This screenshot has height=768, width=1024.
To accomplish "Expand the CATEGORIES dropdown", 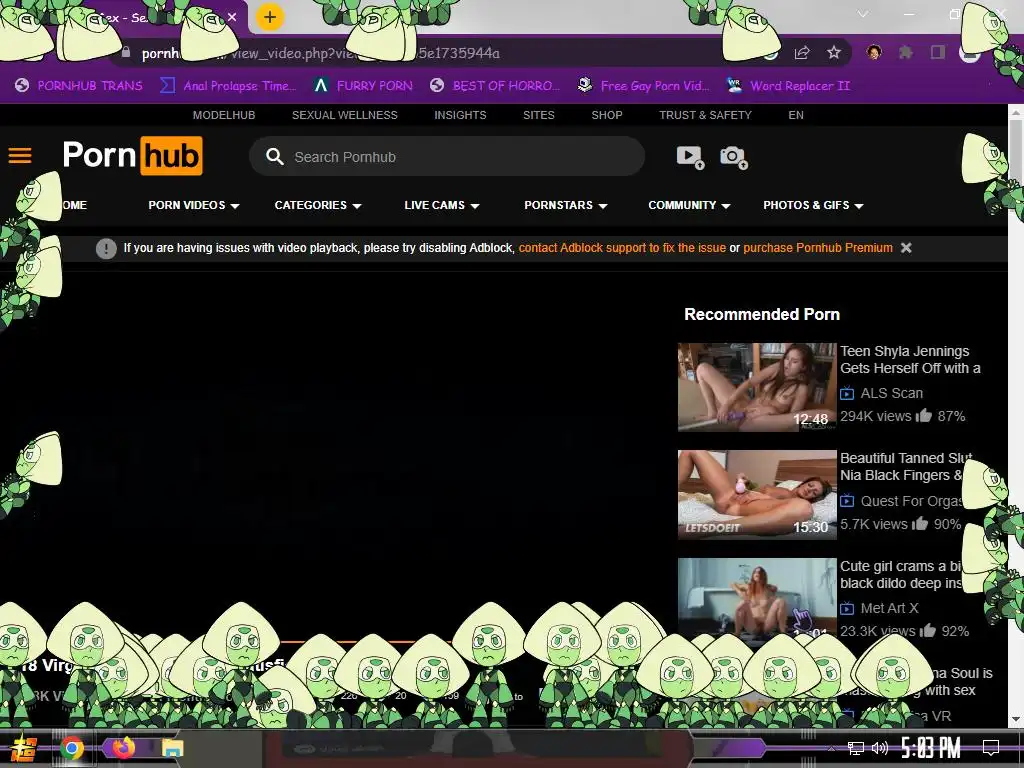I will click(x=318, y=205).
